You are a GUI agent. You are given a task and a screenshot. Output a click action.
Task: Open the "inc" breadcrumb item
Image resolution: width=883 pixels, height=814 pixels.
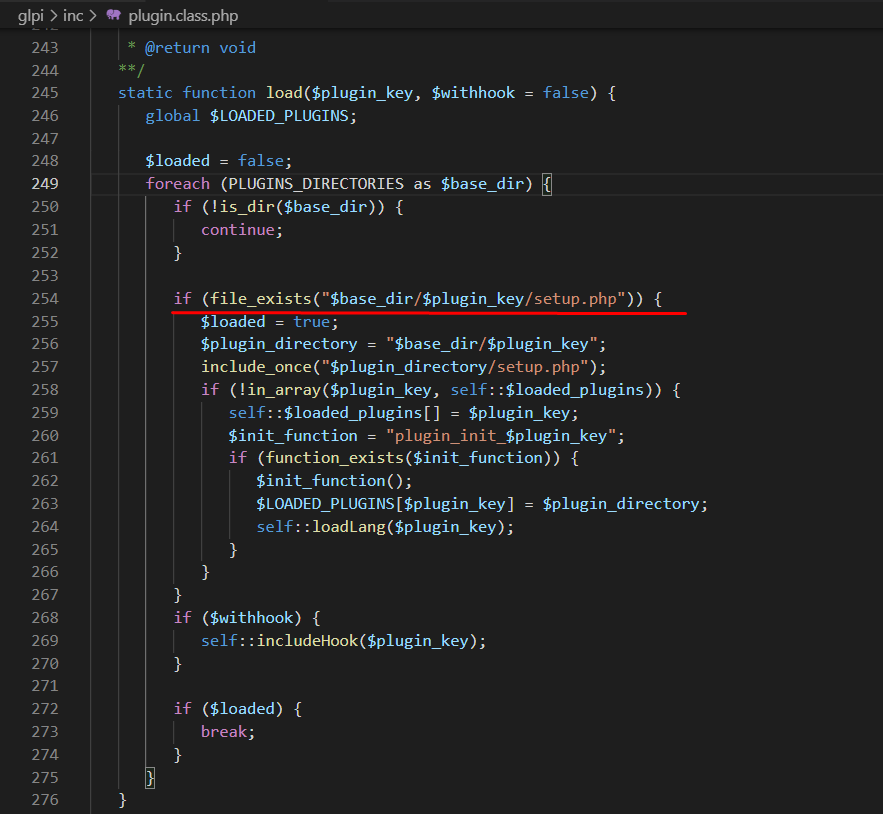click(x=73, y=16)
